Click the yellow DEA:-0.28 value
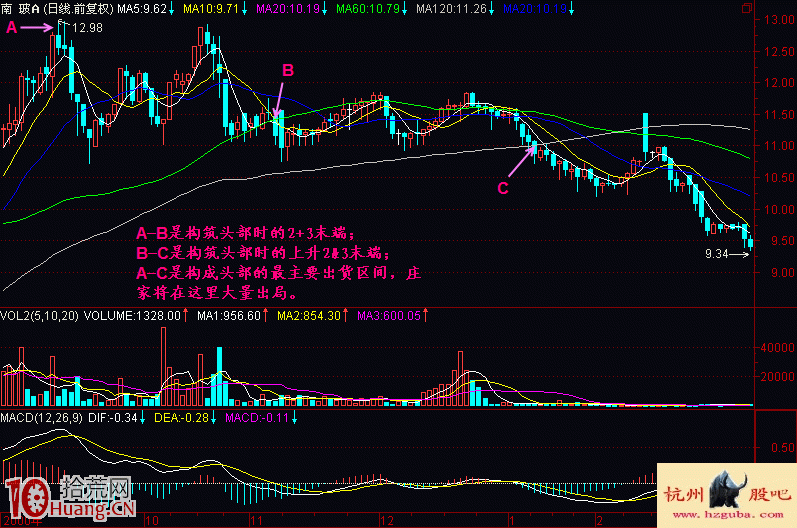 181,418
